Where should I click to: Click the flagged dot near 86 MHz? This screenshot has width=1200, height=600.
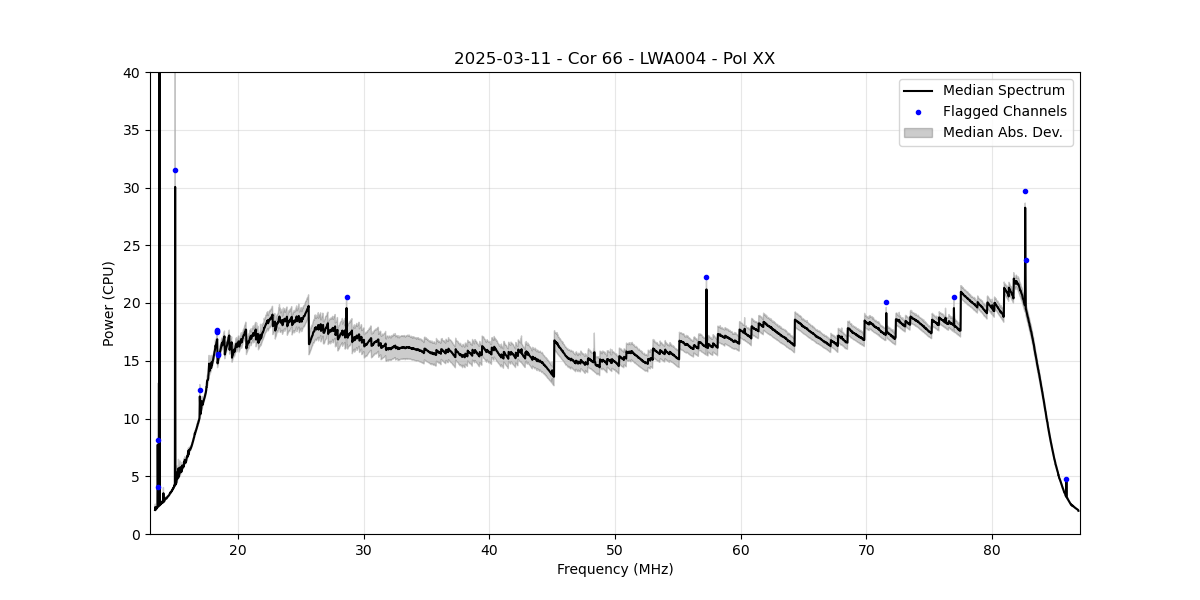click(x=1066, y=479)
